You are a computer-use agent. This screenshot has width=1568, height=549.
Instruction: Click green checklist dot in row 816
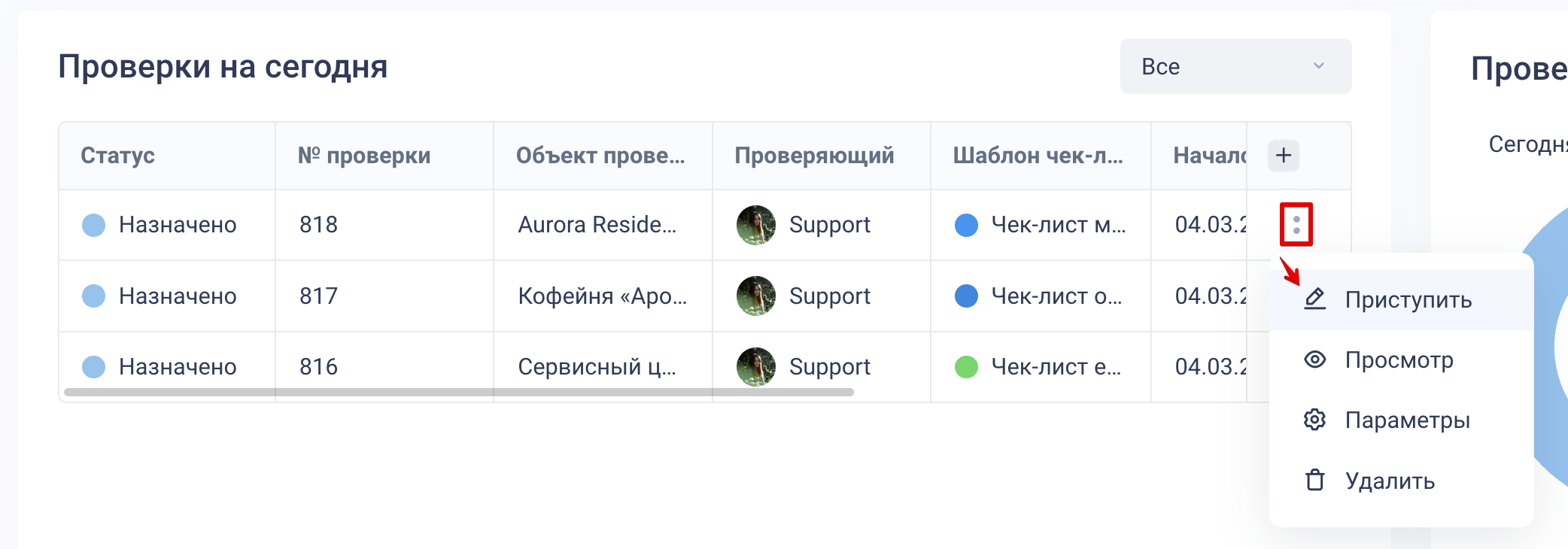point(966,367)
